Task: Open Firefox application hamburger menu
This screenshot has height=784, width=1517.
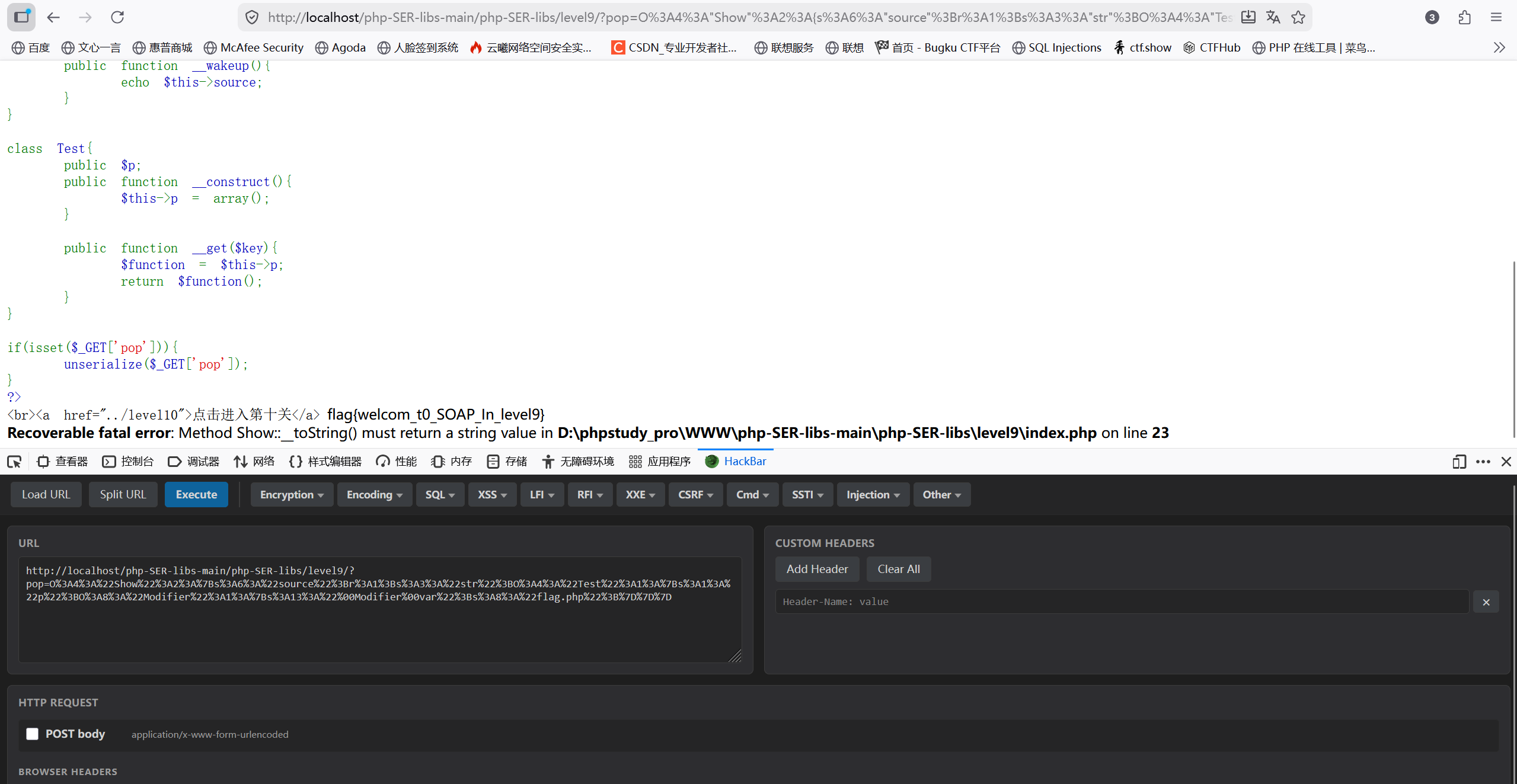Action: [1496, 17]
